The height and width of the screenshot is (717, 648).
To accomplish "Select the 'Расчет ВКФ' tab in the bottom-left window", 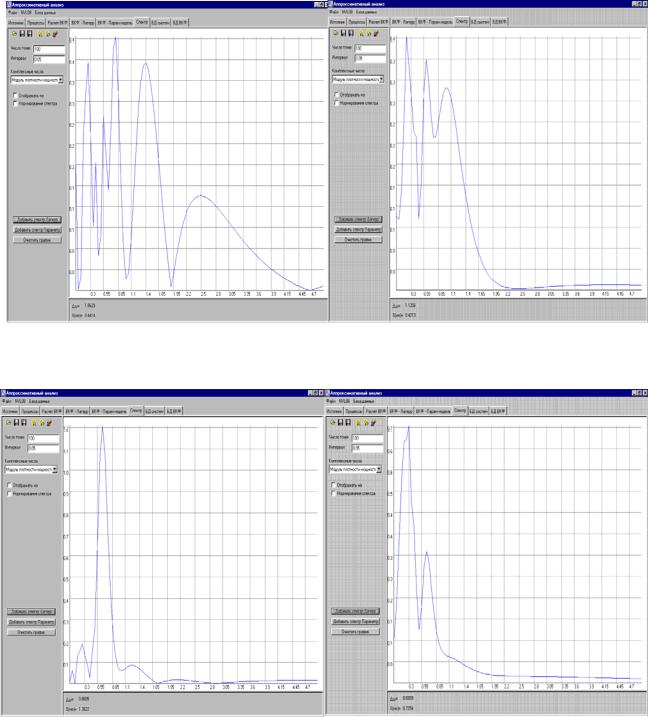I will click(52, 412).
